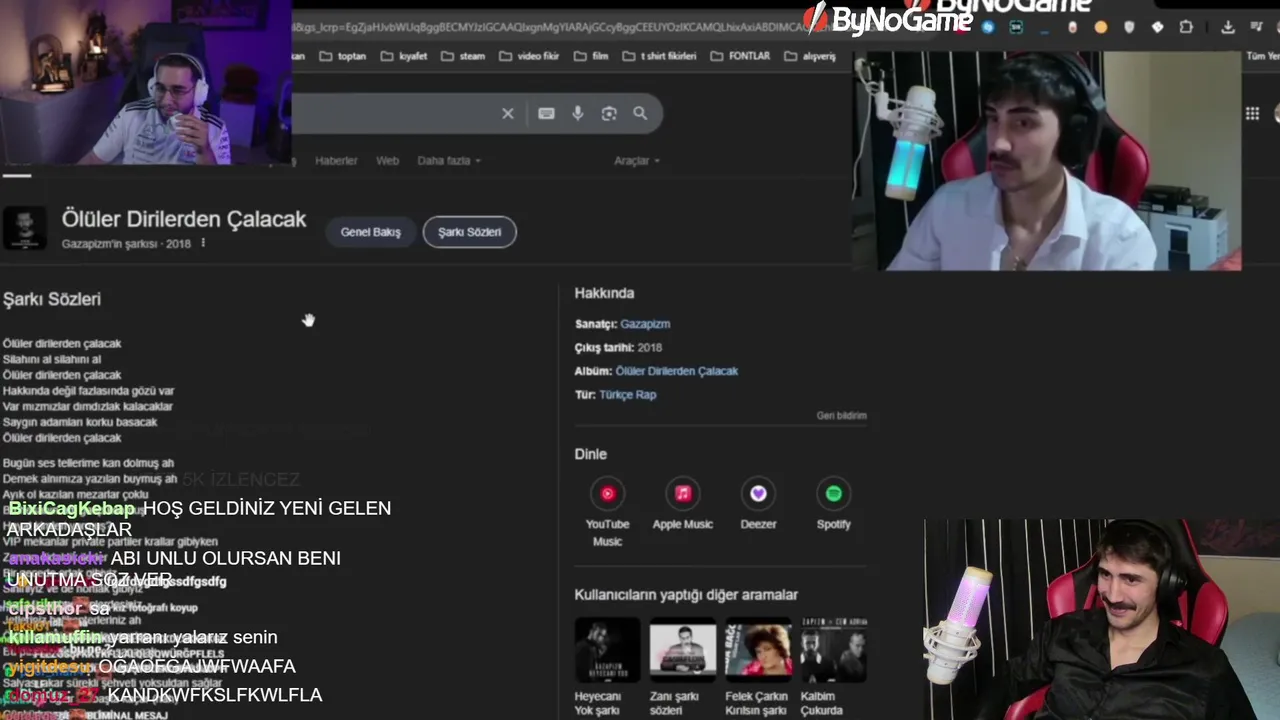Open the t shirt fikirleri bookmark folder
Viewport: 1280px width, 720px height.
click(x=658, y=56)
